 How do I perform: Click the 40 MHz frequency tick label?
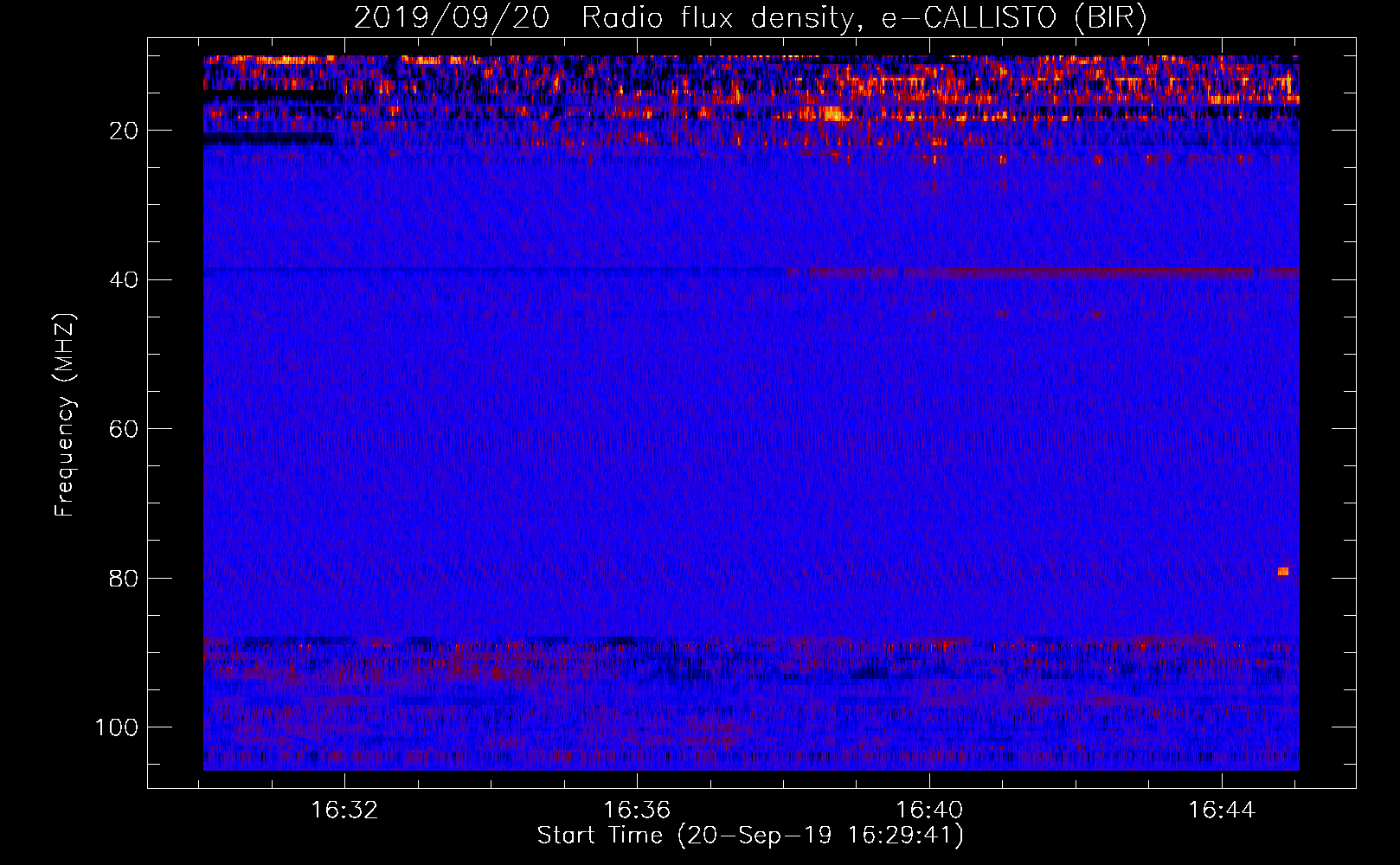pyautogui.click(x=124, y=280)
